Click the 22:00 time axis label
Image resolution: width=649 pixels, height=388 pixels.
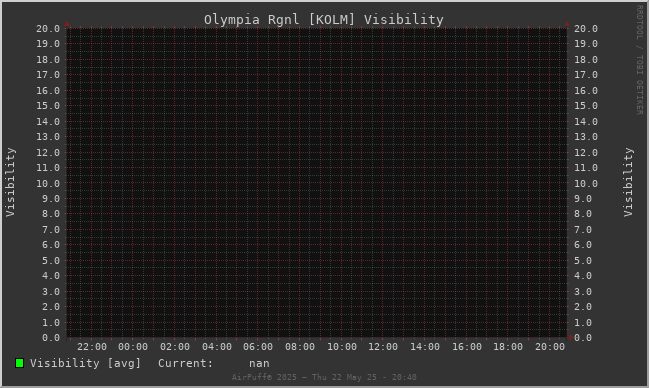[x=92, y=347]
